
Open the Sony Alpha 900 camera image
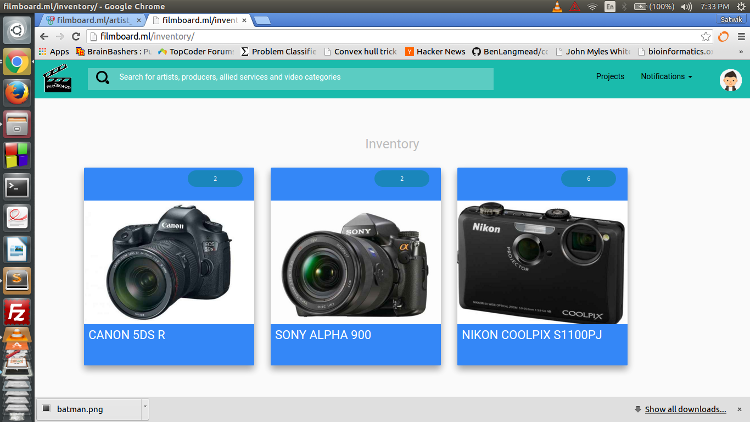[x=356, y=262]
